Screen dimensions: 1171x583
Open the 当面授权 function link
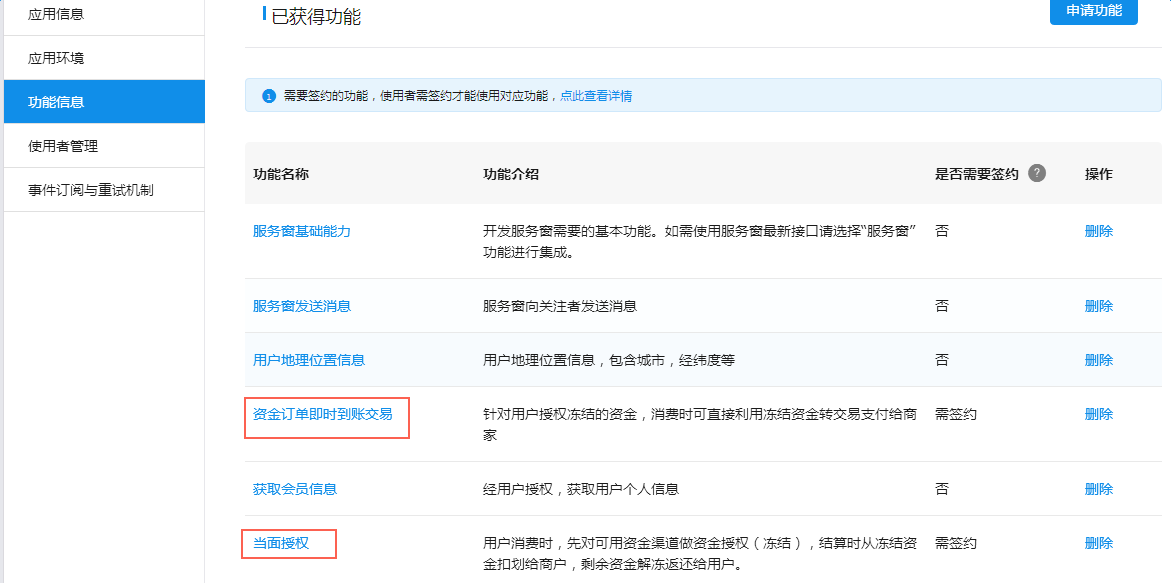[280, 543]
